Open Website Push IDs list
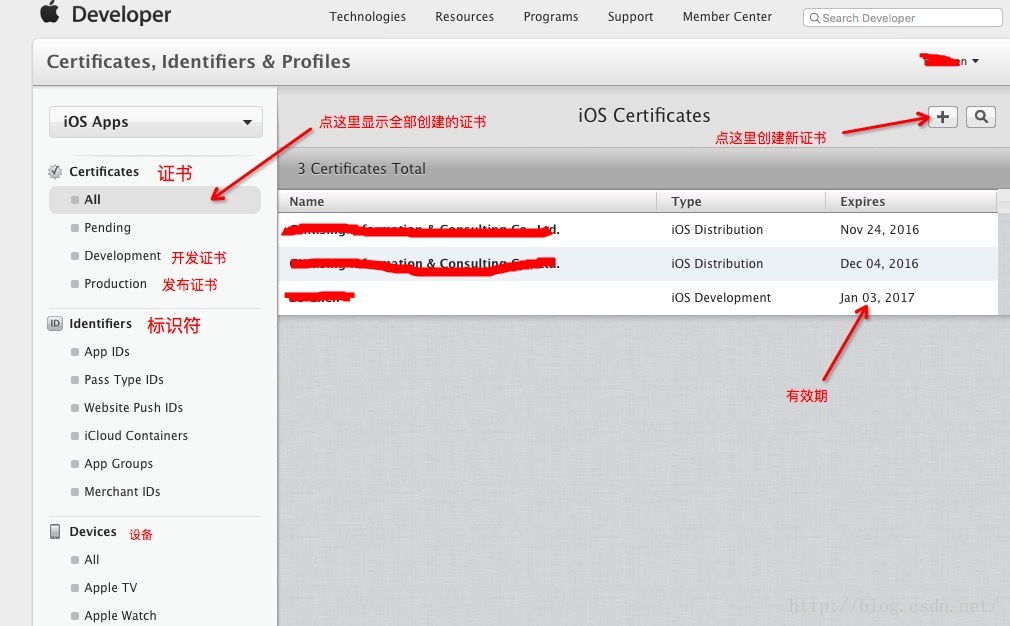 [x=133, y=408]
